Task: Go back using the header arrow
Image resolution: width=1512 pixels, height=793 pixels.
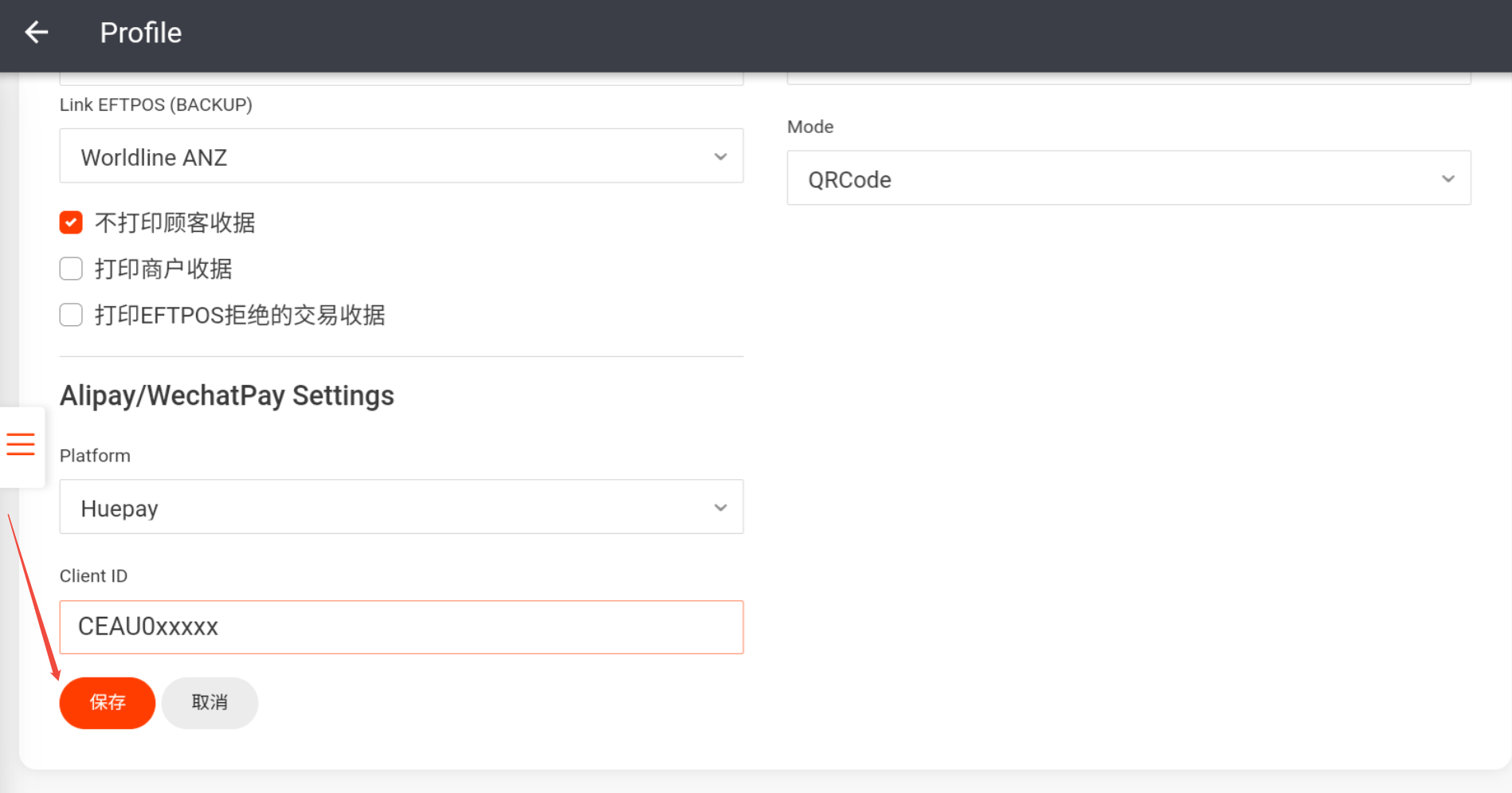Action: point(37,33)
